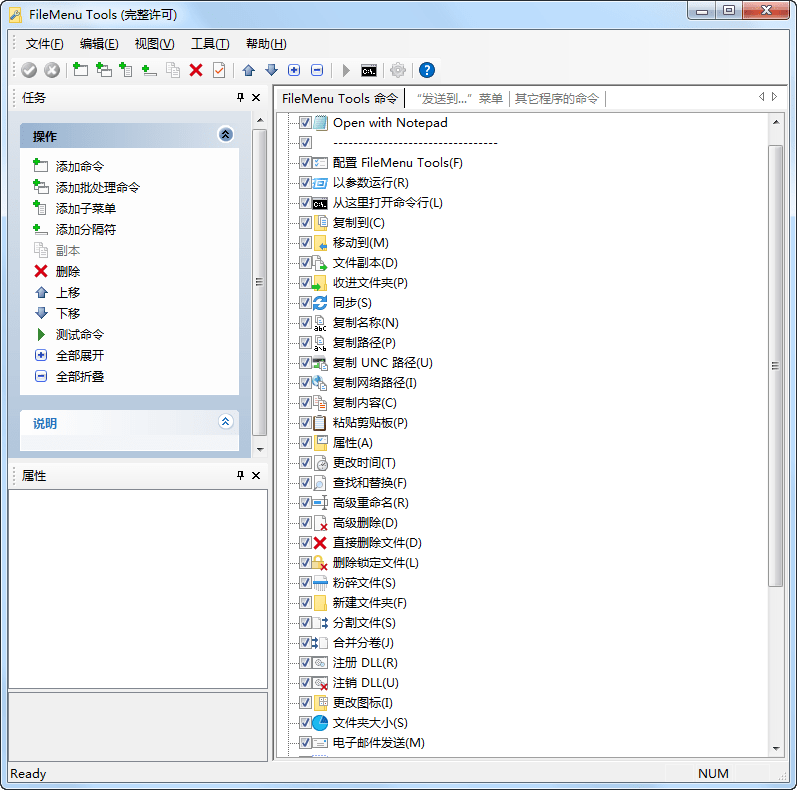The image size is (797, 790).
Task: Click the 粉碎文件(S) shredder icon
Action: click(320, 583)
